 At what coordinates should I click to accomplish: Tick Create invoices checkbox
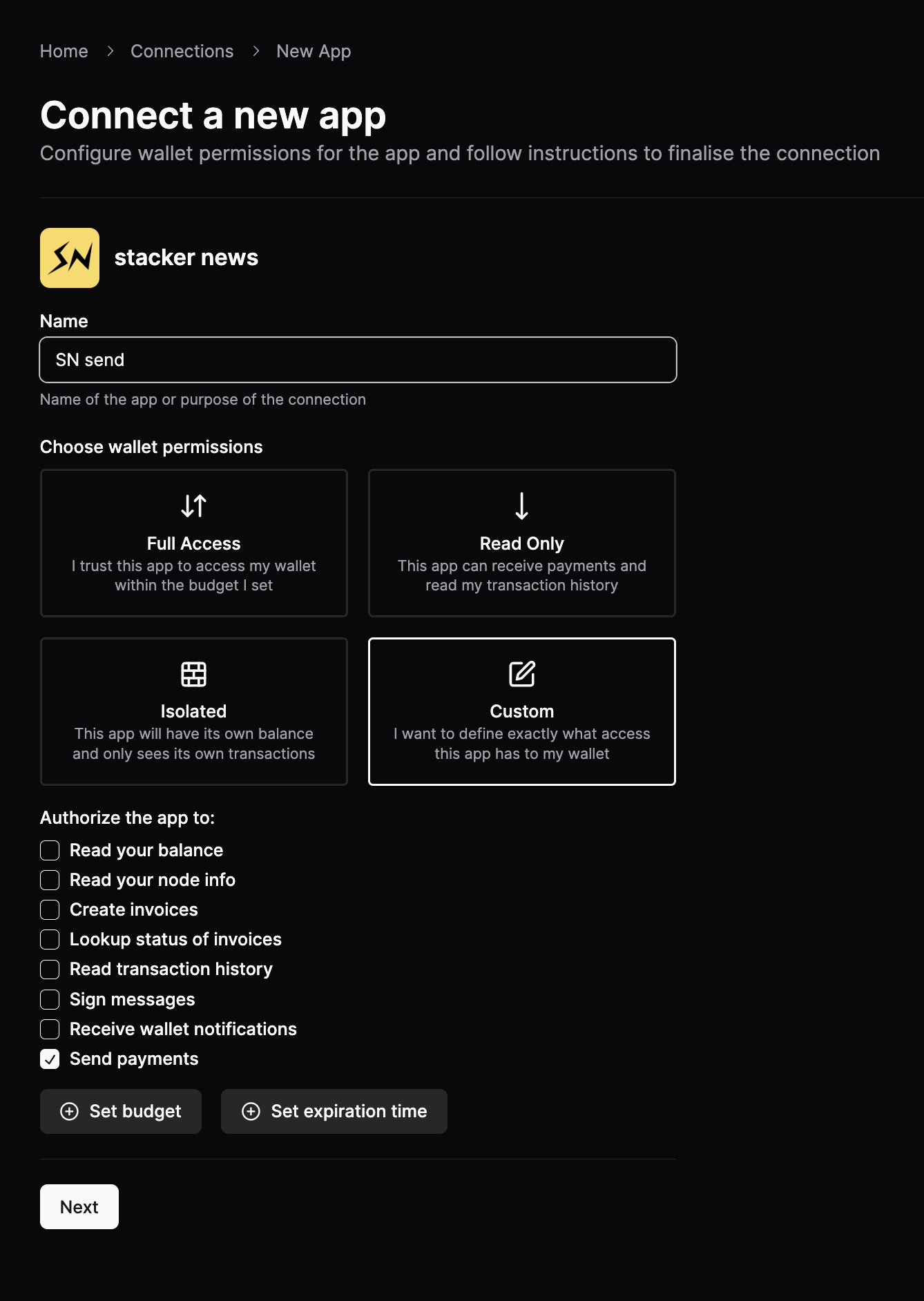click(50, 909)
